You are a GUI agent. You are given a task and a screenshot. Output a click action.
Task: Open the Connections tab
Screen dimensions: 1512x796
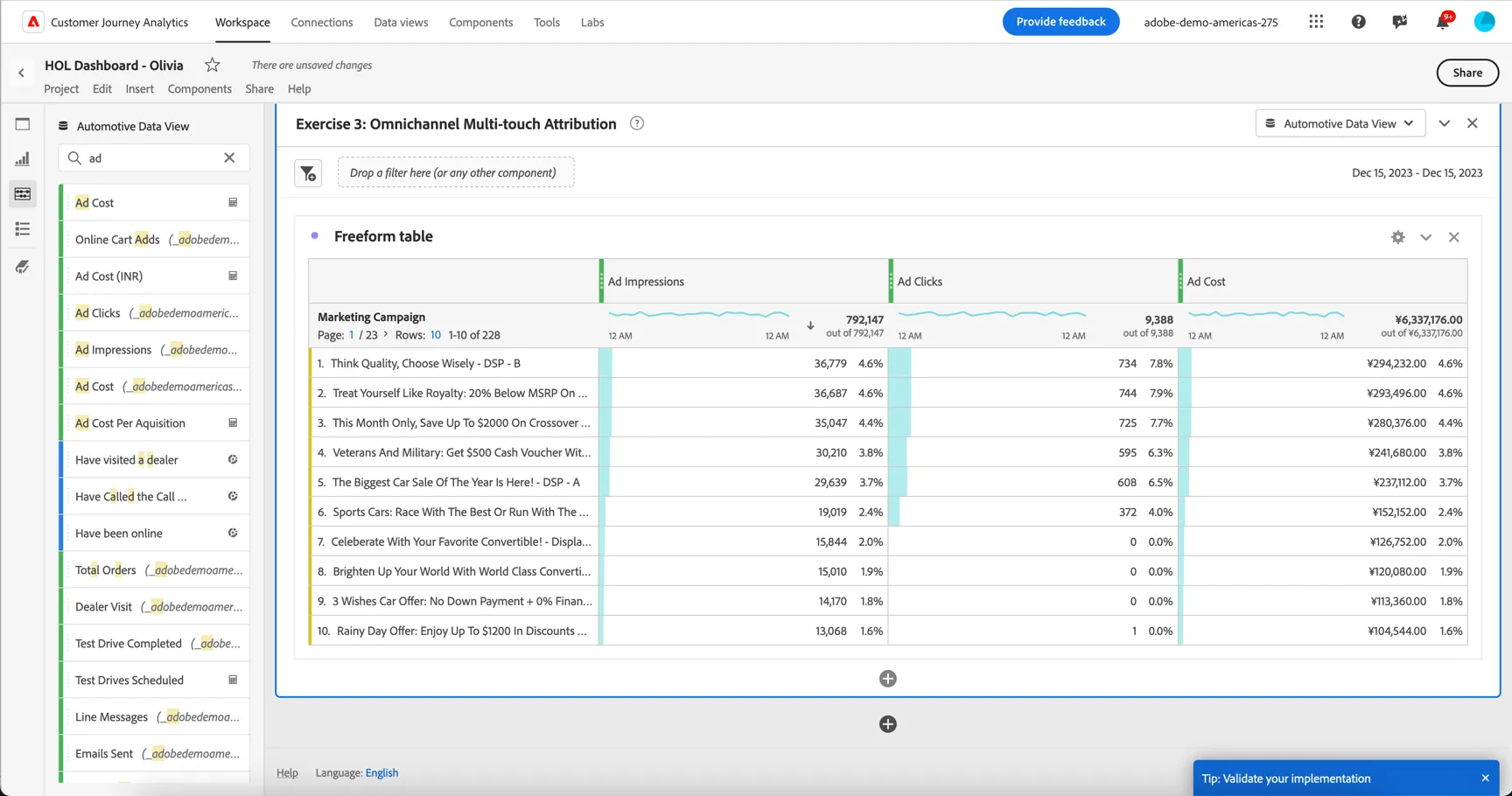tap(322, 22)
